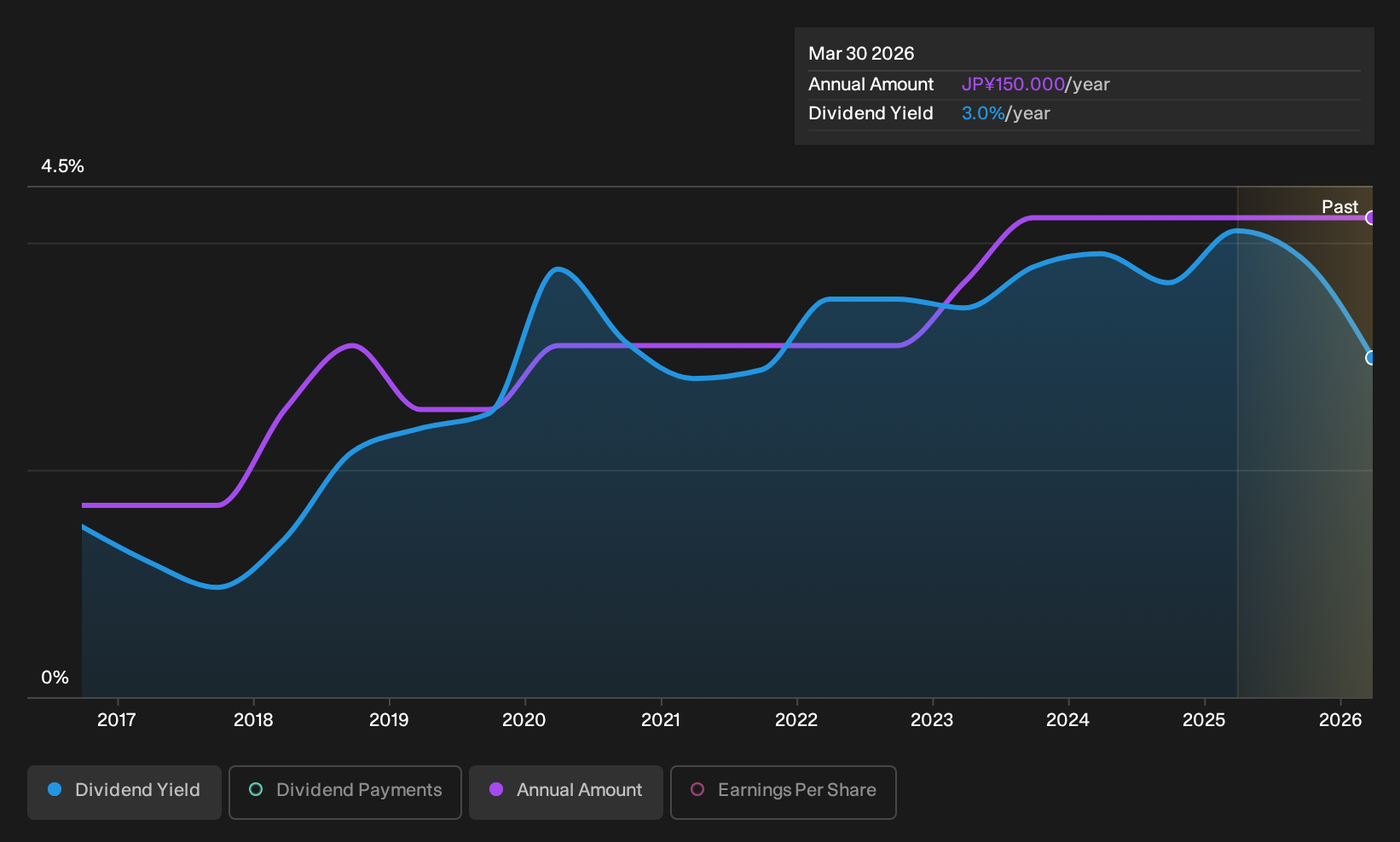Toggle the Dividend Yield legend series
Screen dimensions: 1400x842
(x=124, y=792)
